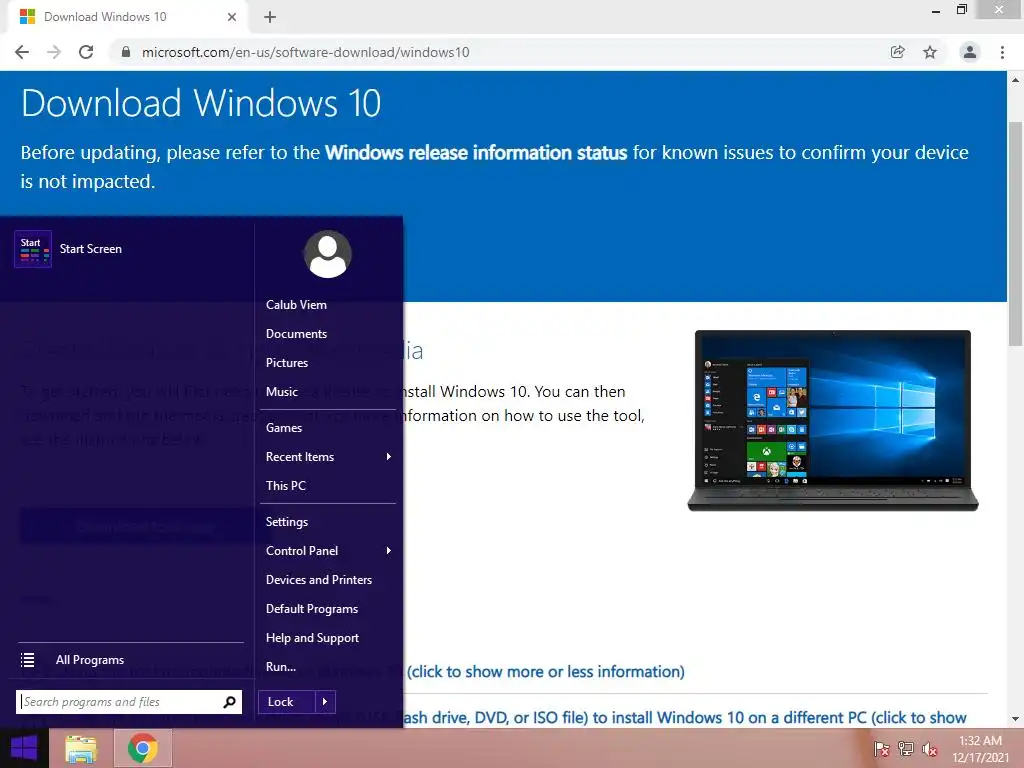Open This PC from the Start menu
The image size is (1024, 768).
click(x=285, y=486)
